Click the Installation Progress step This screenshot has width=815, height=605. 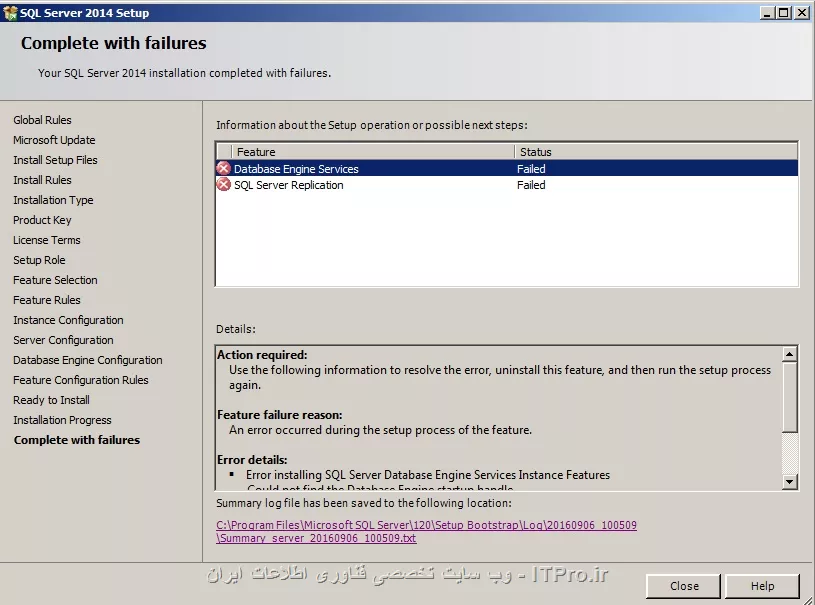pos(62,420)
